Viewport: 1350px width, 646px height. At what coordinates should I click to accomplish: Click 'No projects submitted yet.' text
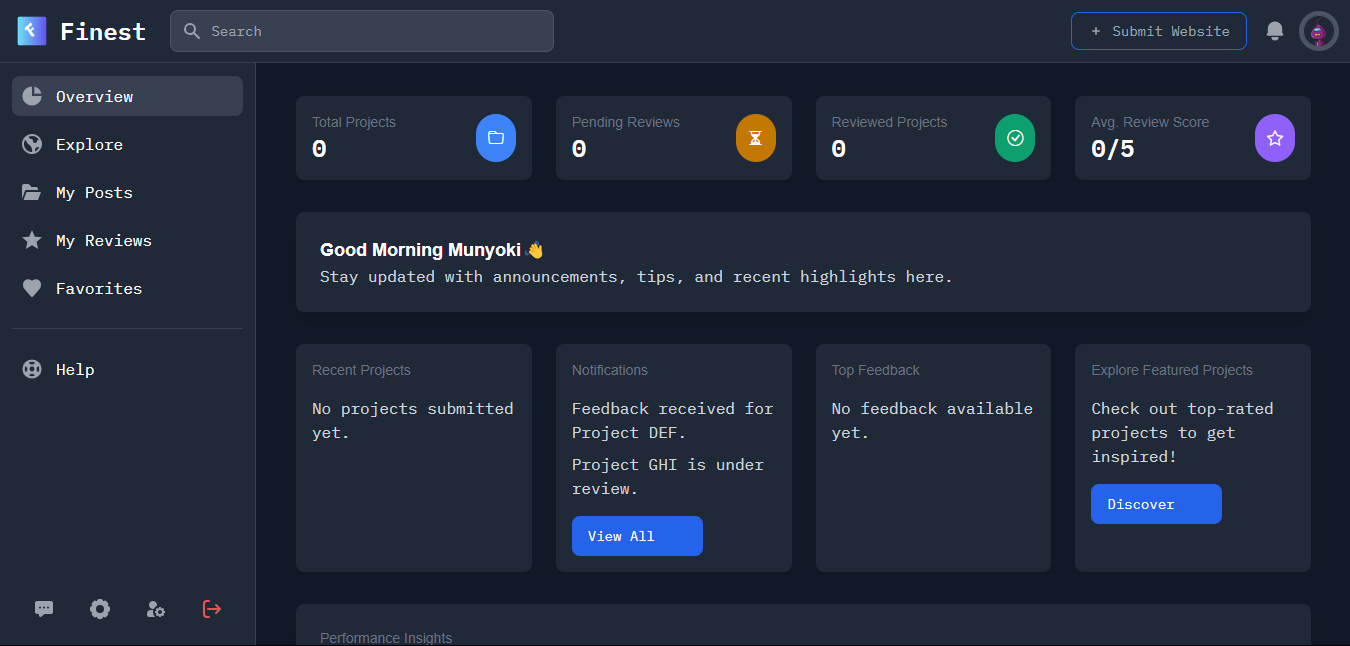tap(413, 420)
